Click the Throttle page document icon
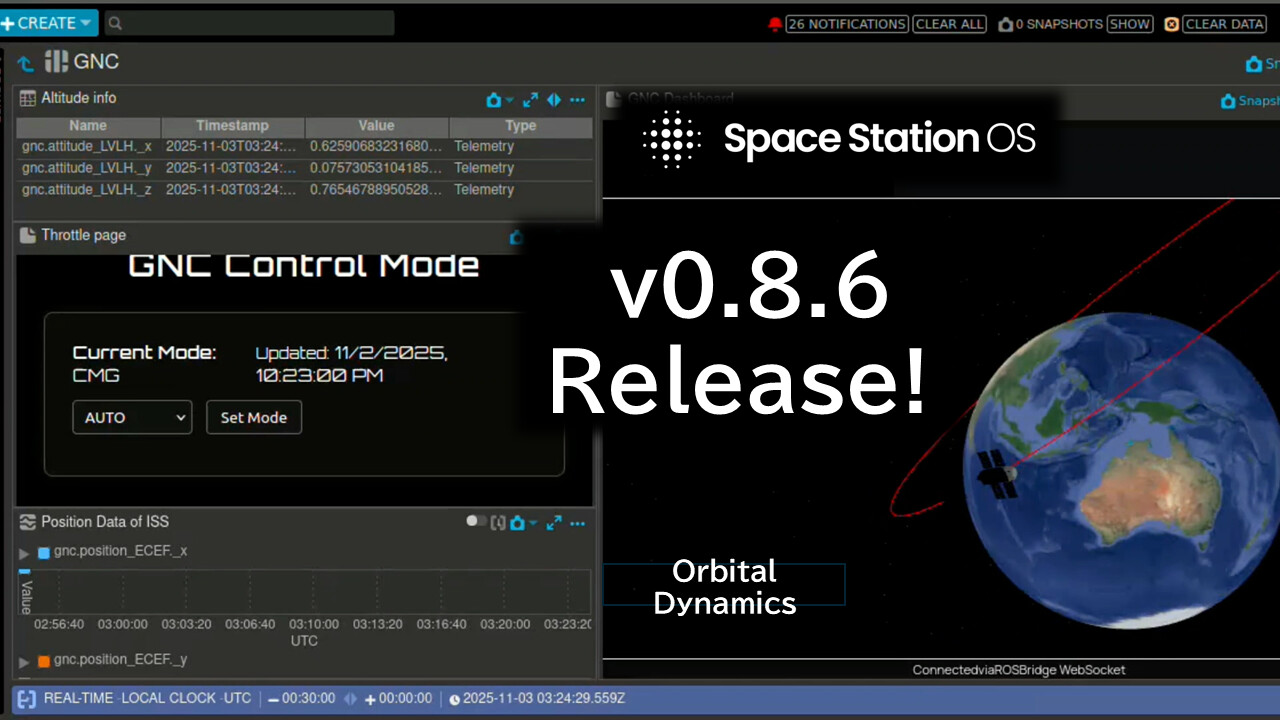1280x720 pixels. [x=28, y=235]
